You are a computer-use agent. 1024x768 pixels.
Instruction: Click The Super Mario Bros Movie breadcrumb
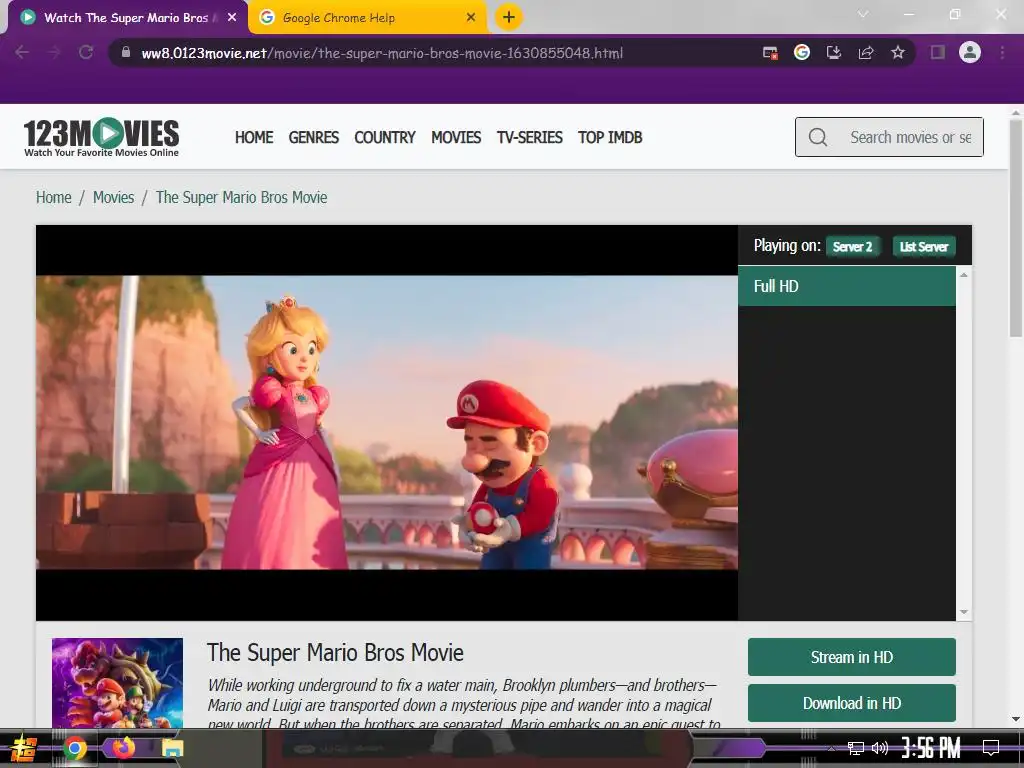point(241,197)
